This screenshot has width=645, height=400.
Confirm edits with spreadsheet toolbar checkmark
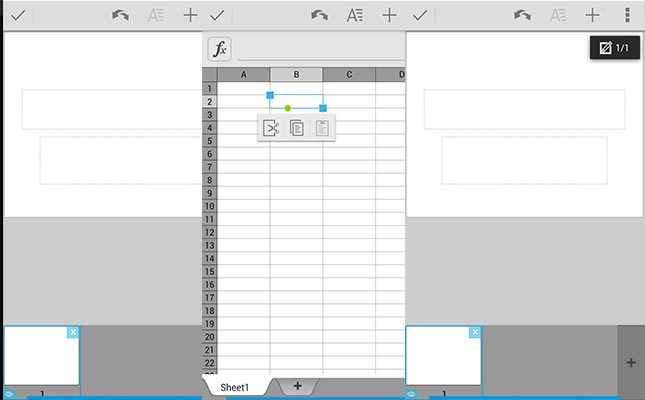(217, 15)
